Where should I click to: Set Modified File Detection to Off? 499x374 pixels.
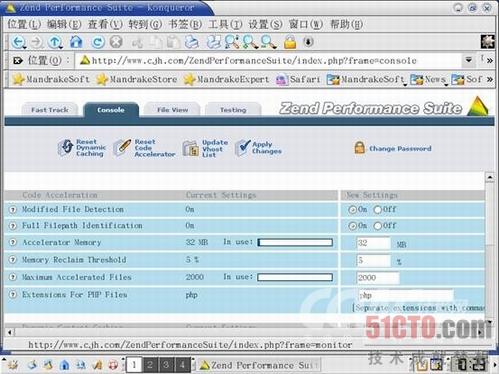pos(378,210)
